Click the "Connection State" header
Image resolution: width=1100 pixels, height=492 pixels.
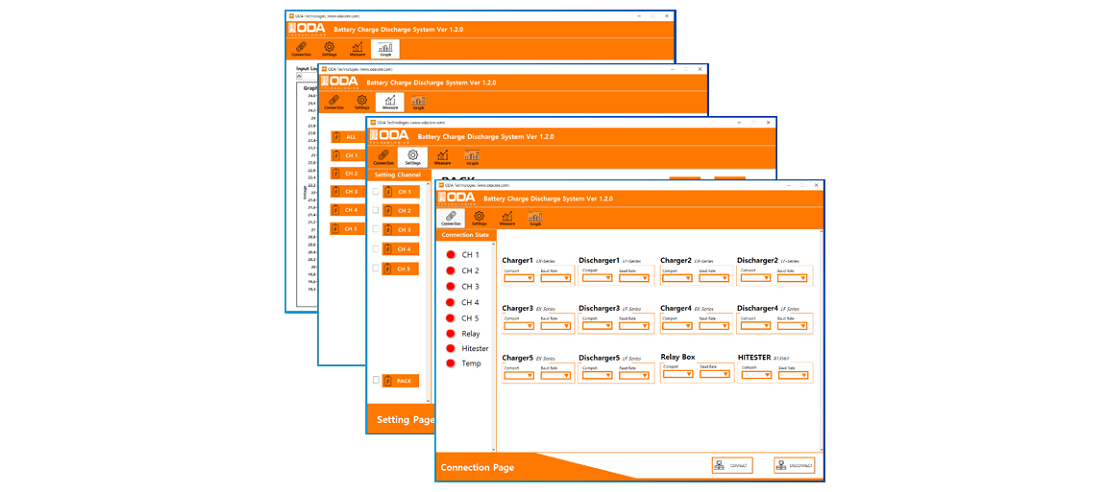pos(466,235)
